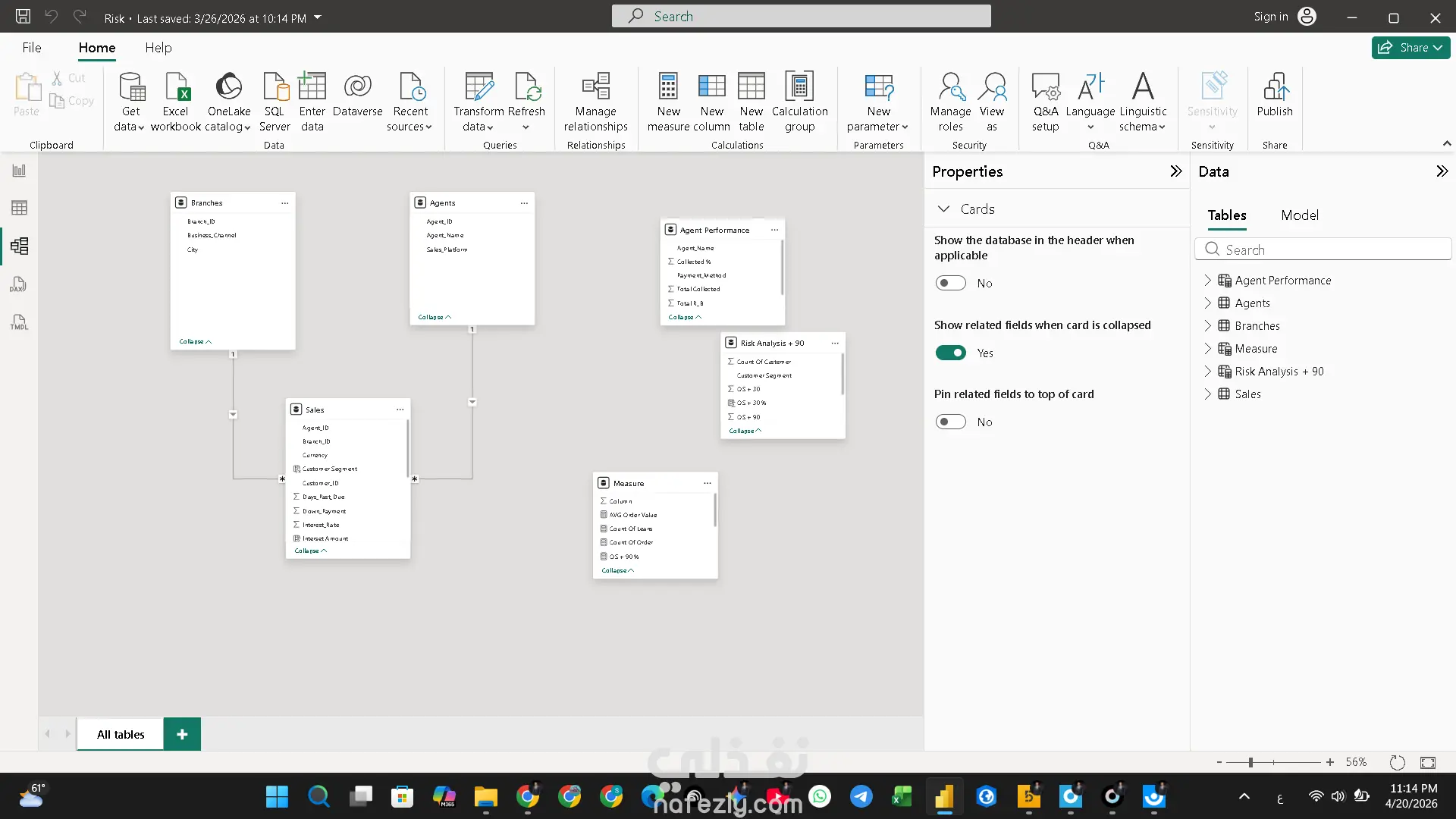
Task: Adjust the zoom slider handle
Action: point(1250,762)
